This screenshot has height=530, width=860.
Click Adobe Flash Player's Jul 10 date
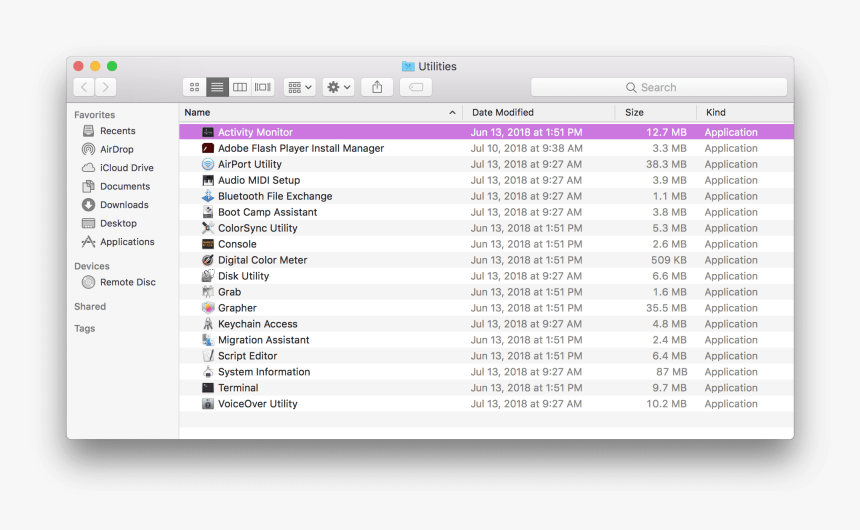coord(527,148)
